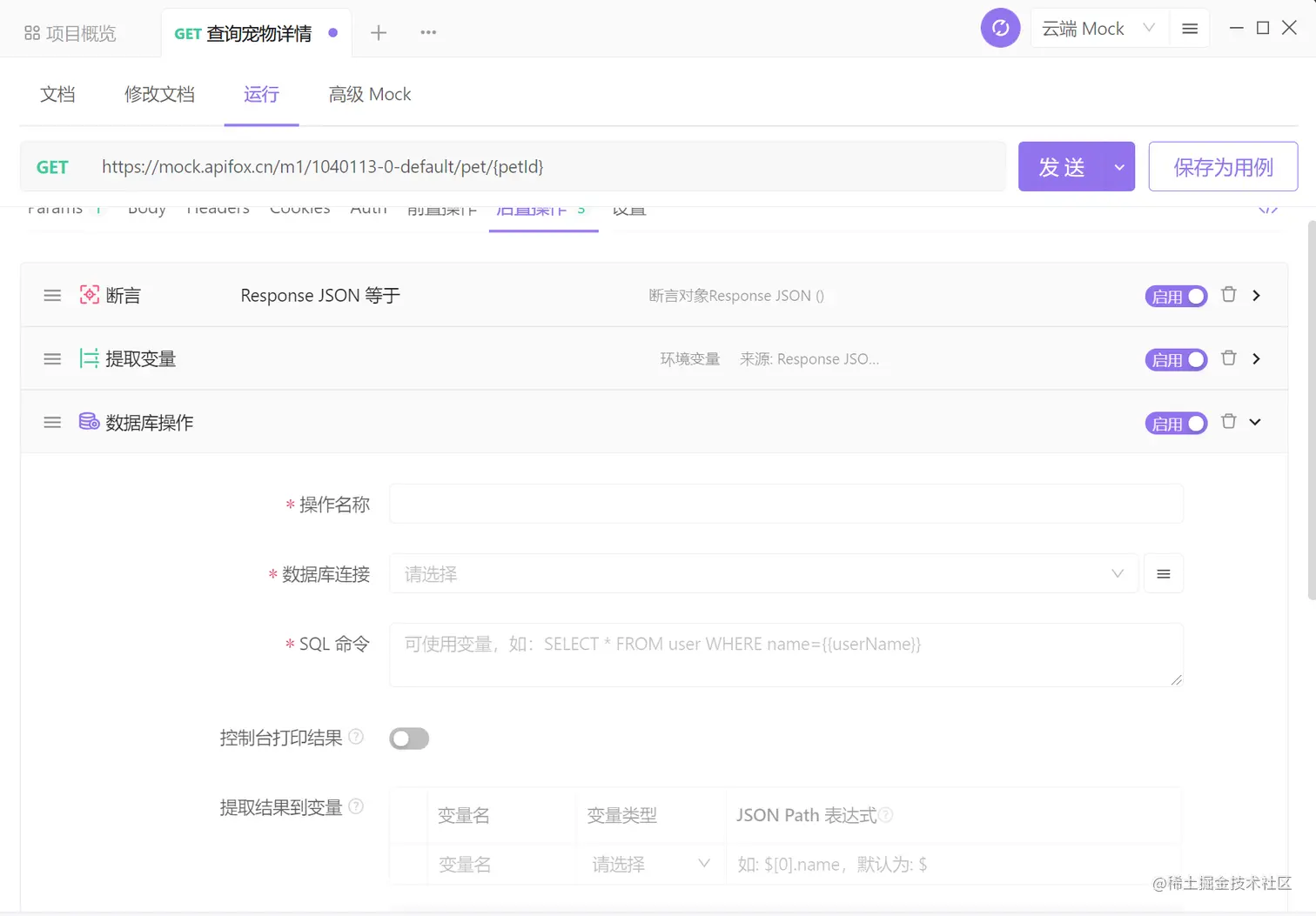Click the SQL 命令 text area
Screen dimensions: 1316x916
(786, 655)
